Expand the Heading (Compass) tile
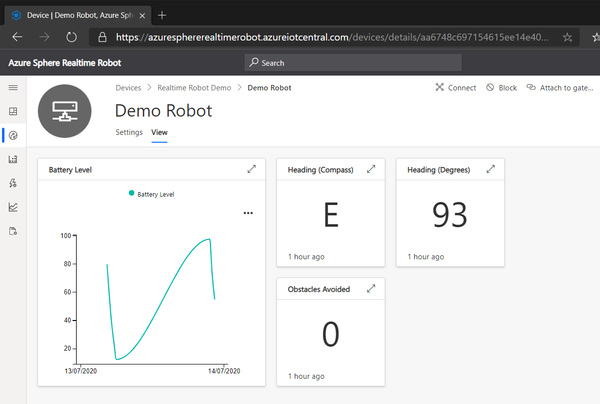 click(x=371, y=169)
